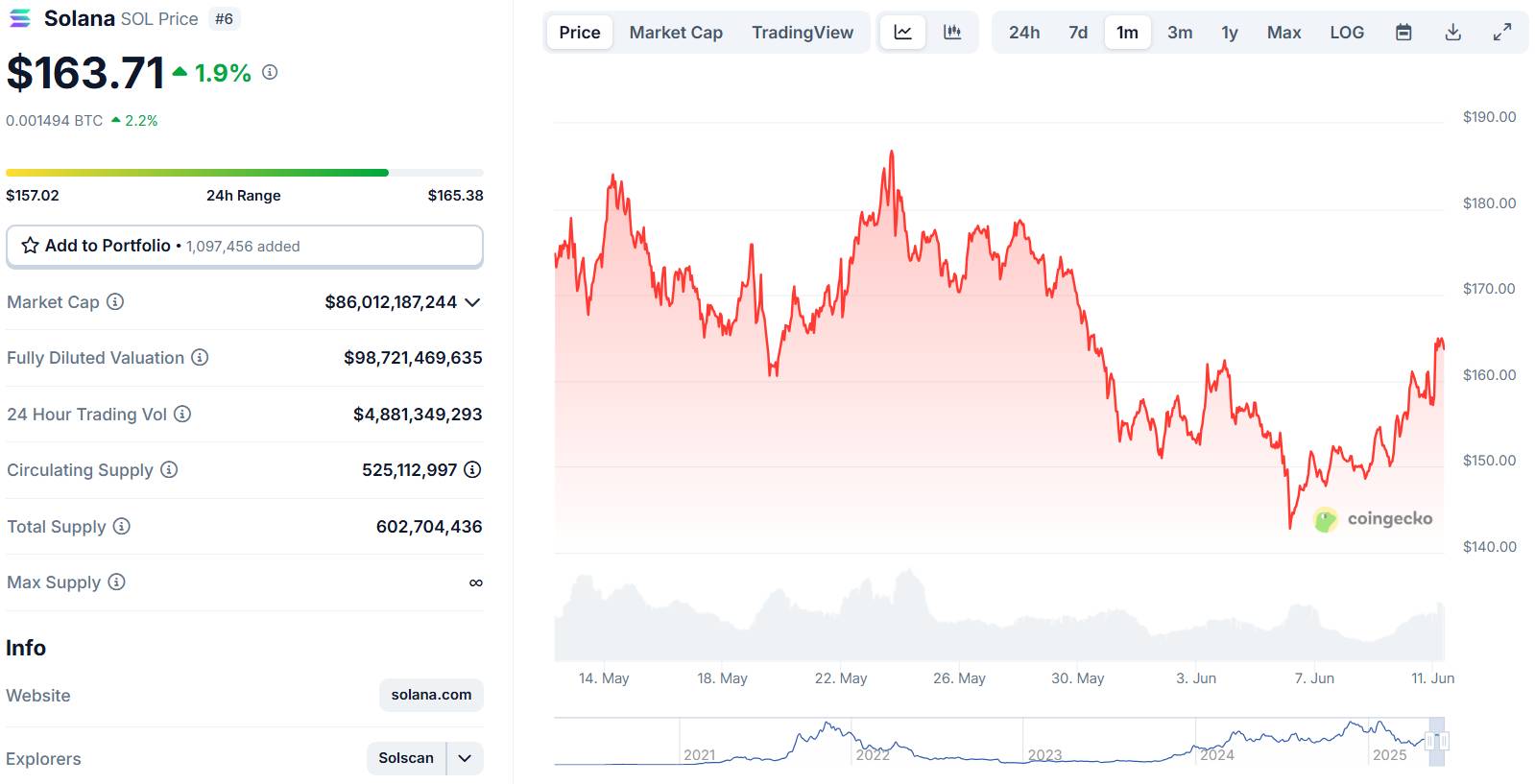Viewport: 1535px width, 784px height.
Task: Download chart data via download icon
Action: point(1453,33)
